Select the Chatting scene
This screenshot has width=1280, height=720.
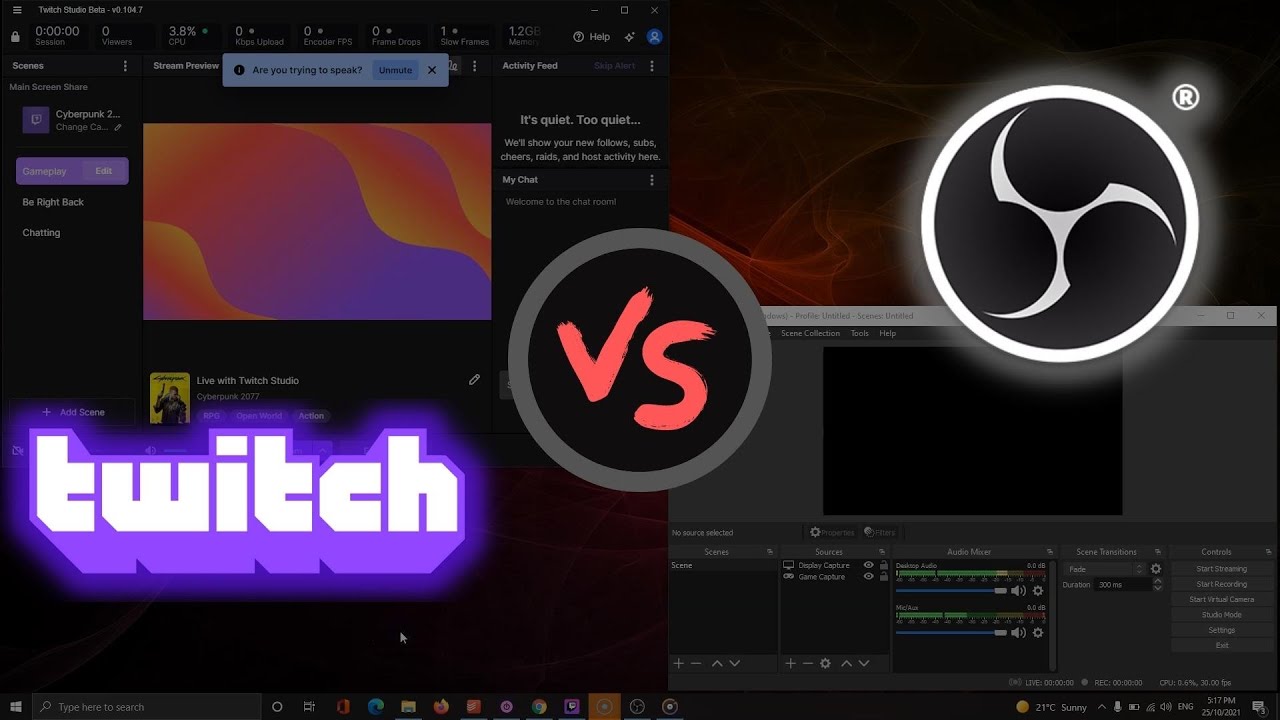(x=41, y=233)
